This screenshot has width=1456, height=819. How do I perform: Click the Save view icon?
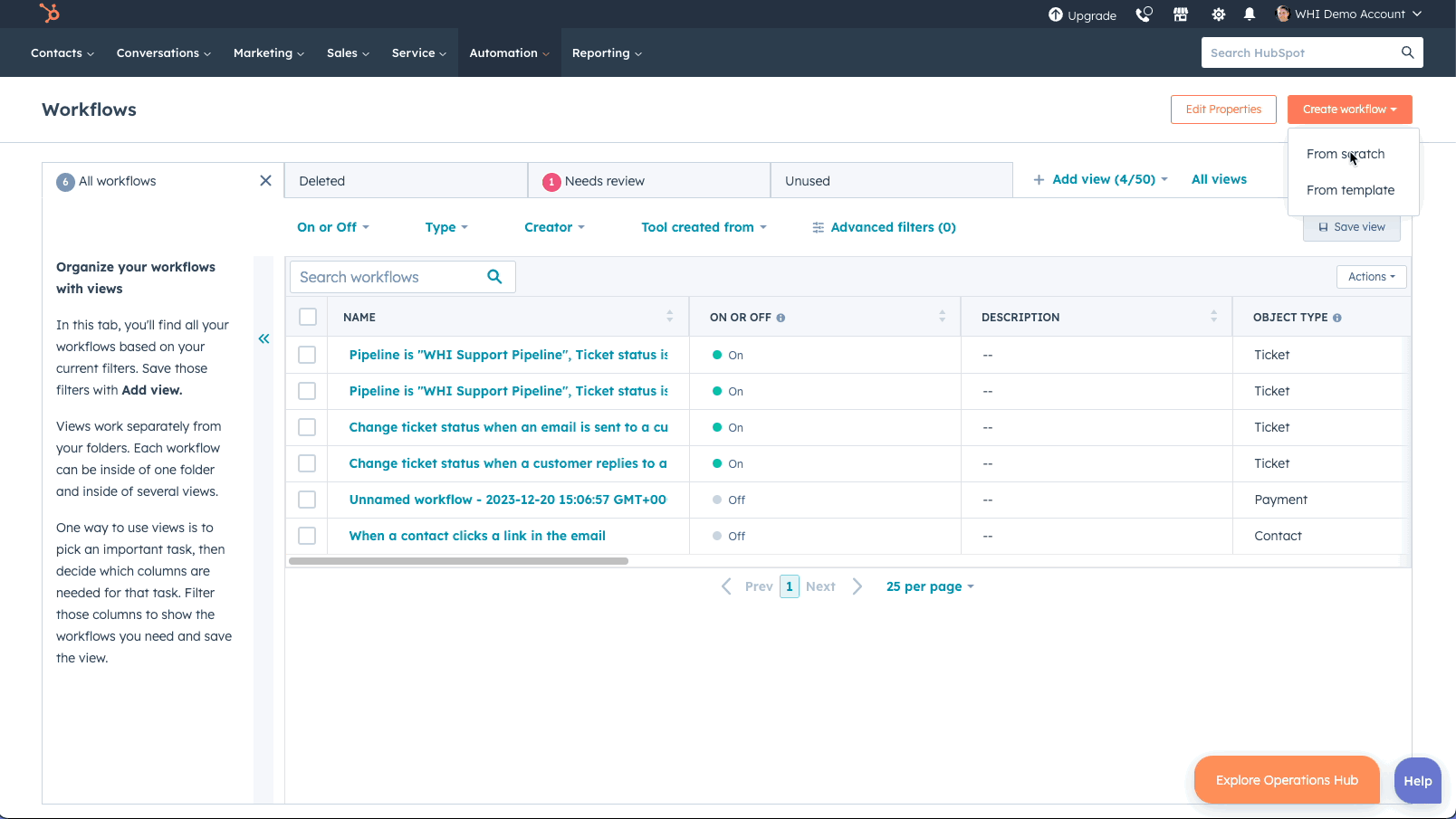(1324, 226)
